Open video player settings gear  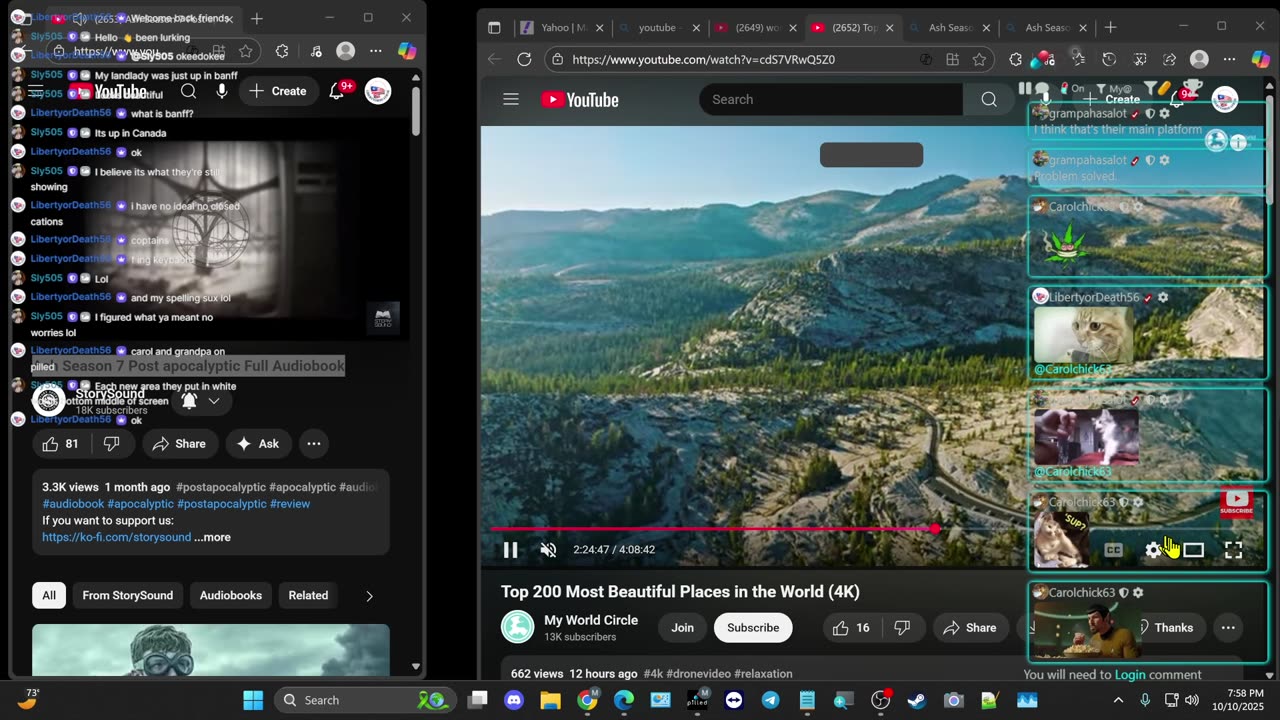click(x=1153, y=550)
